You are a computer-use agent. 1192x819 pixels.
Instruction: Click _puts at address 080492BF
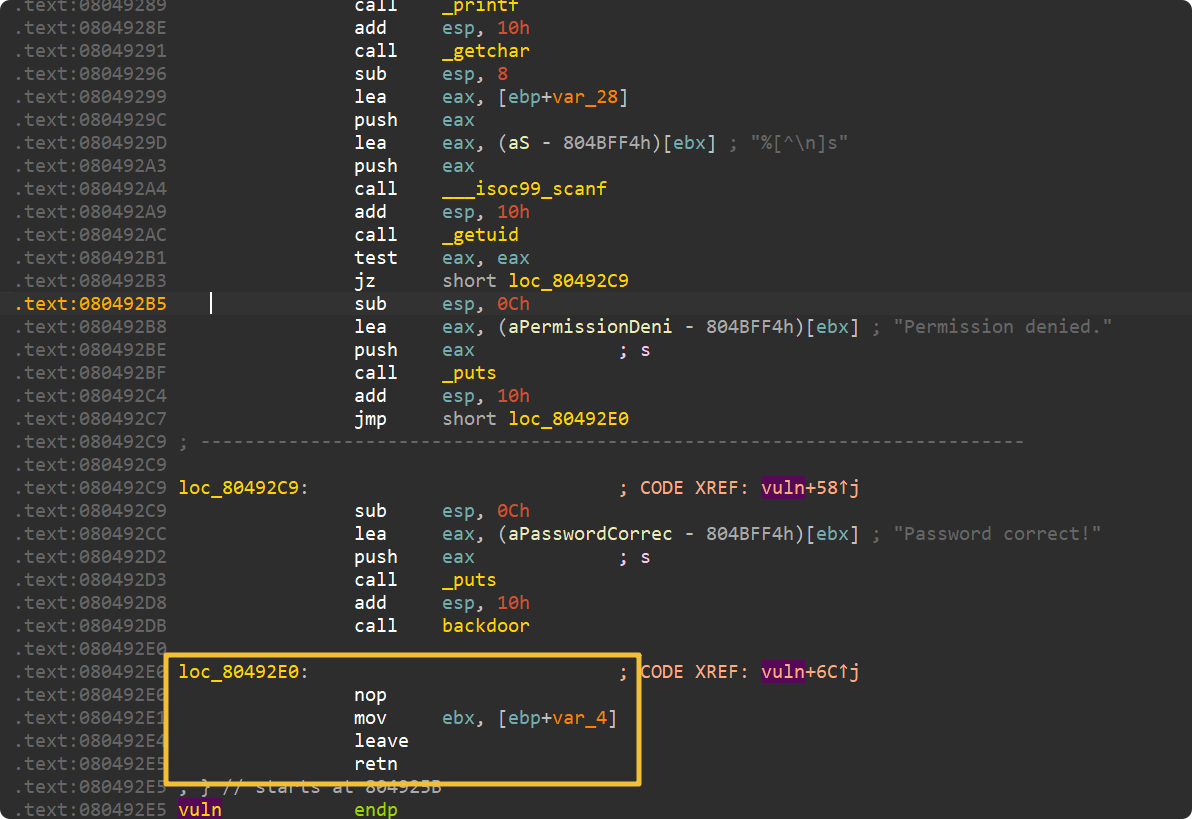[x=469, y=373]
